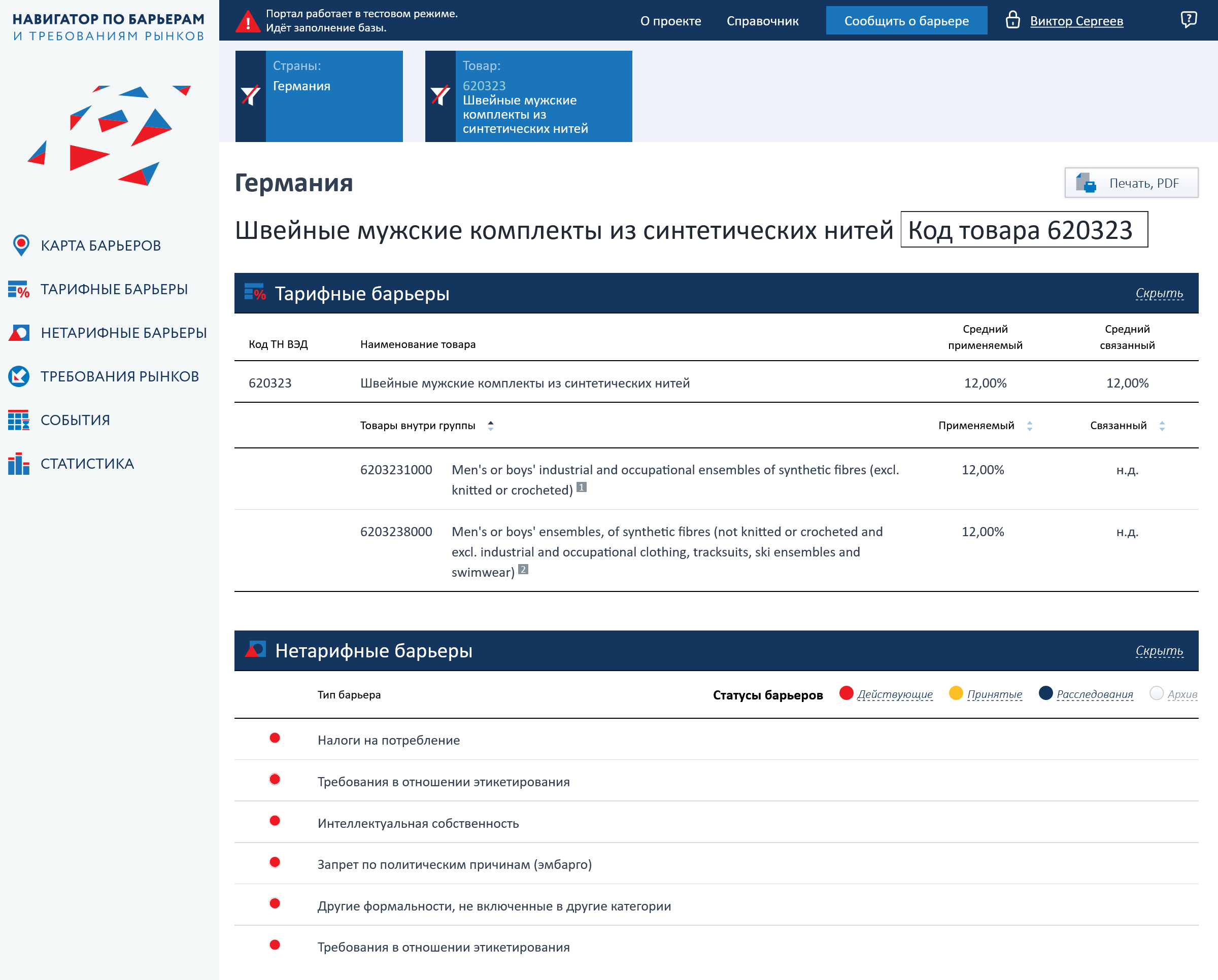Image resolution: width=1218 pixels, height=980 pixels.
Task: Toggle Архив barrier status filter
Action: [1182, 694]
